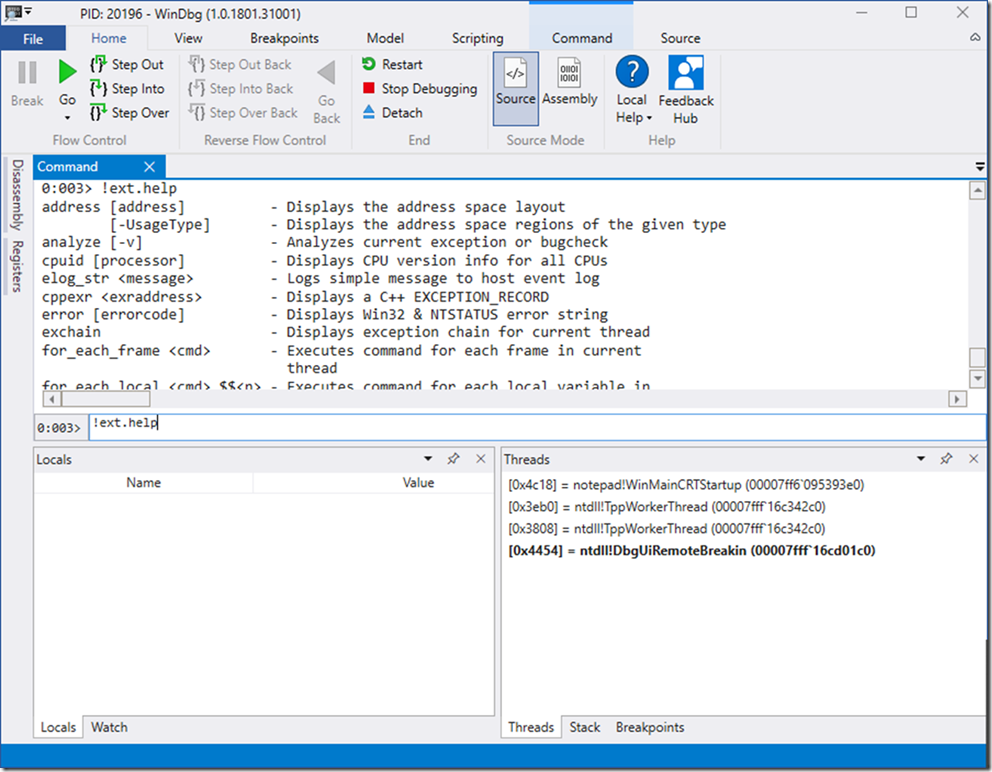Switch to the Watch tab
Screen dimensions: 992x772
109,727
